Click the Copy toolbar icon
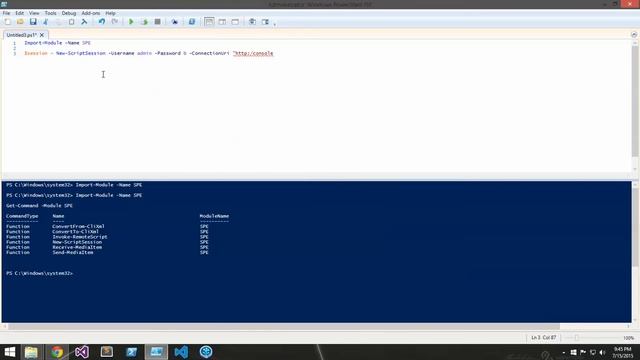Screen dimensions: 640x360 (x=58, y=22)
